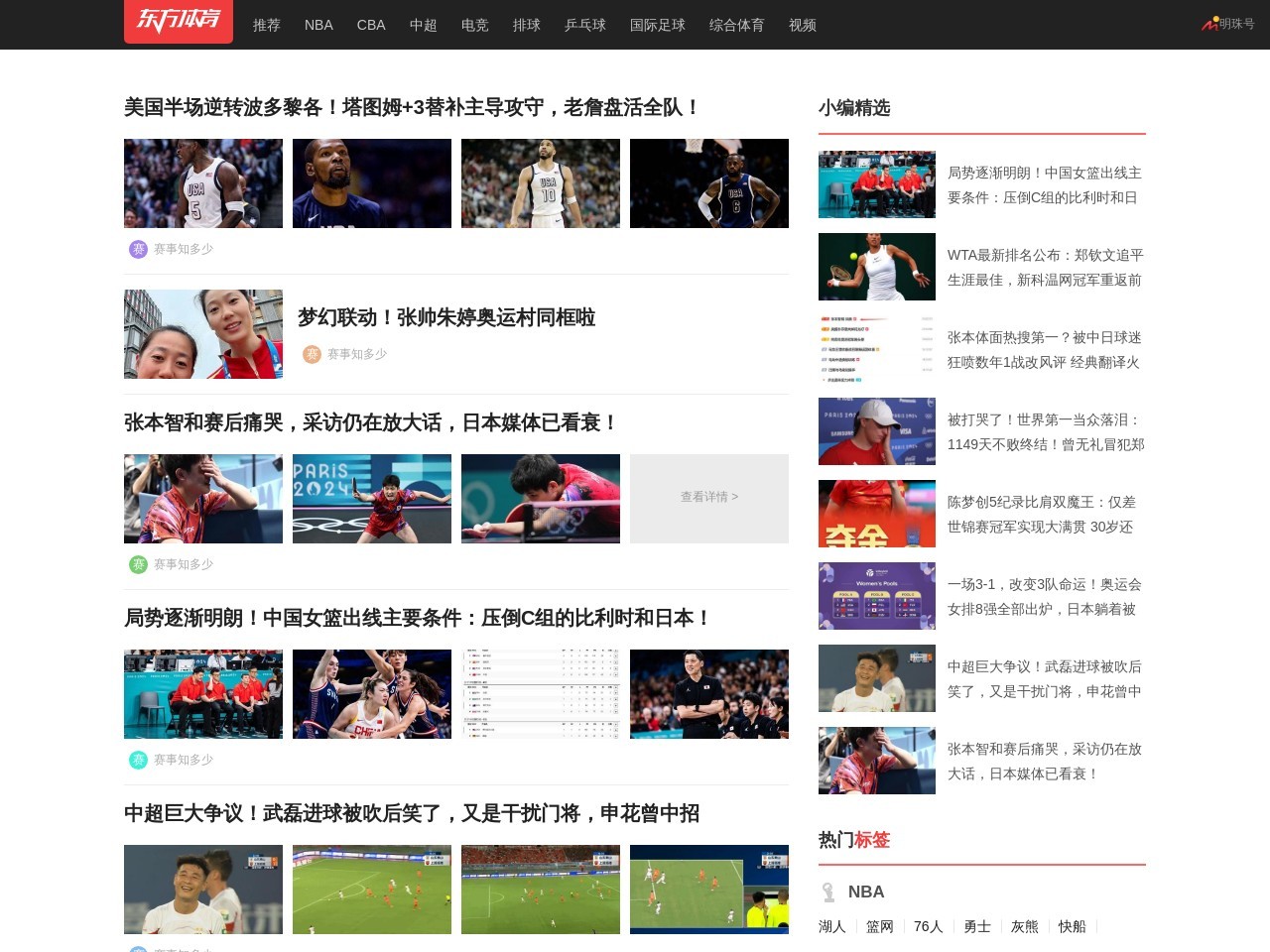1270x952 pixels.
Task: Open the NBA navigation tab
Action: click(318, 25)
